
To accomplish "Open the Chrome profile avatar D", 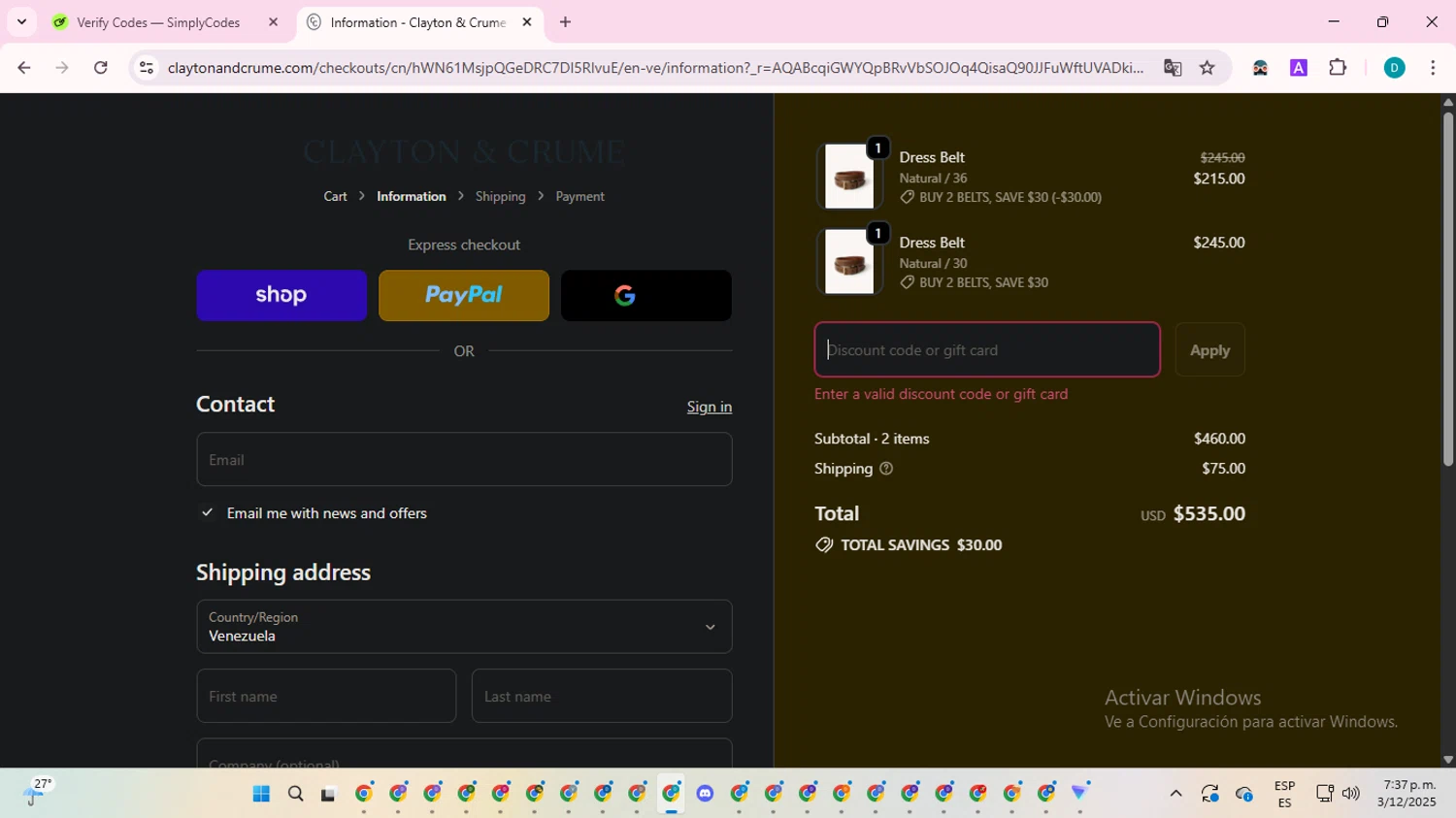I will point(1394,68).
